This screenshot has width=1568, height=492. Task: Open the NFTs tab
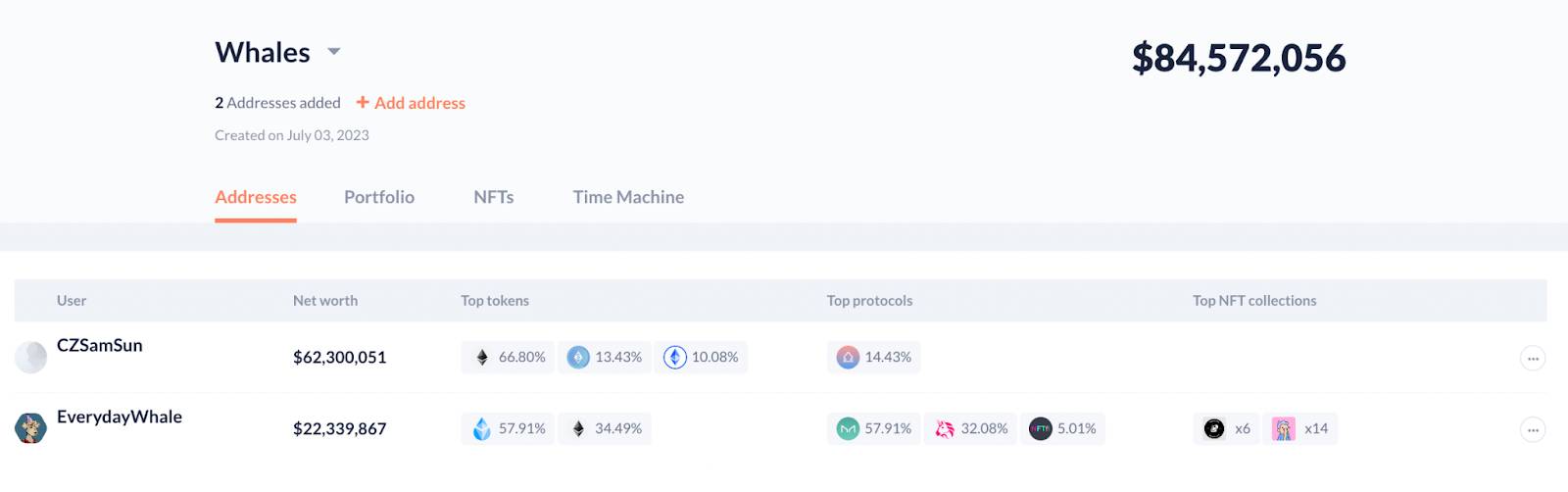point(494,197)
